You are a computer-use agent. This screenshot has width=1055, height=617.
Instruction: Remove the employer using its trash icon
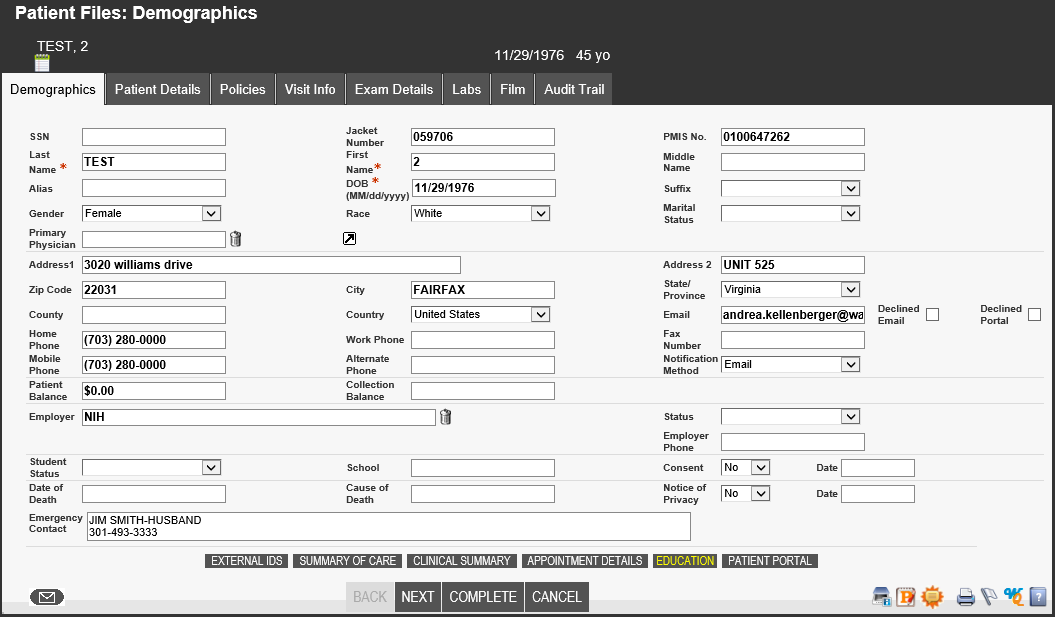[x=445, y=417]
